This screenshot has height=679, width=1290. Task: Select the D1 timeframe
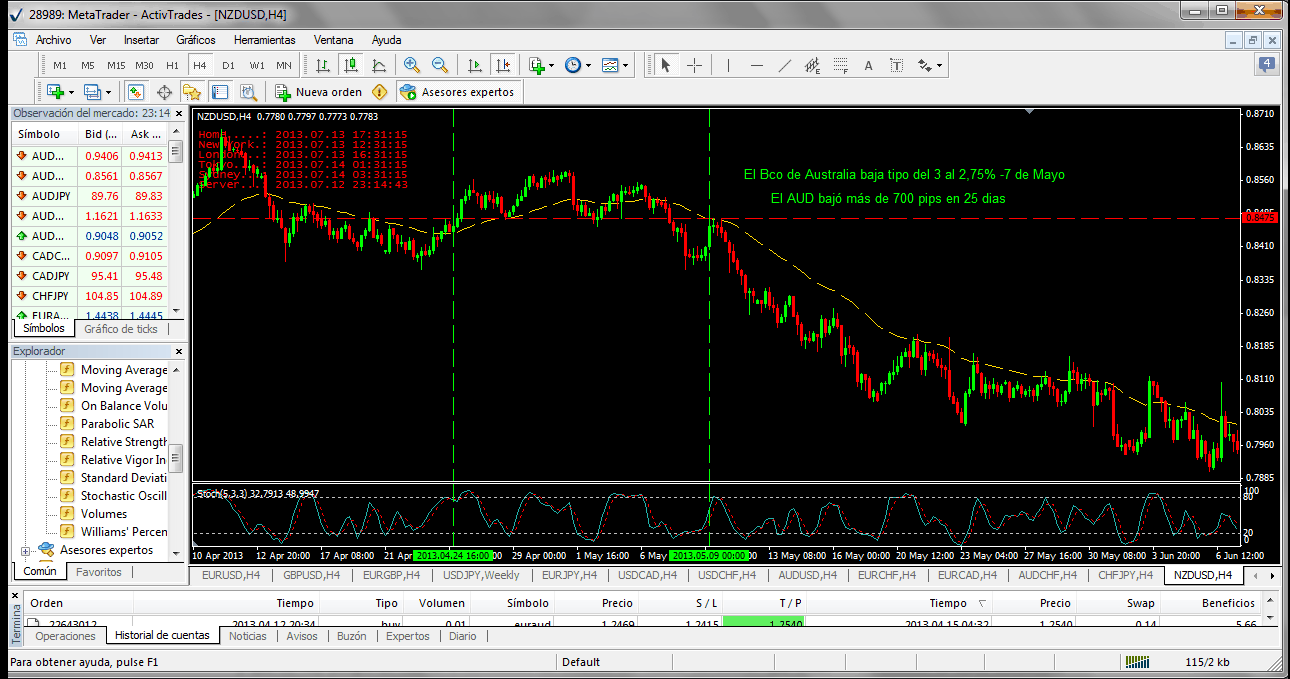click(x=228, y=65)
